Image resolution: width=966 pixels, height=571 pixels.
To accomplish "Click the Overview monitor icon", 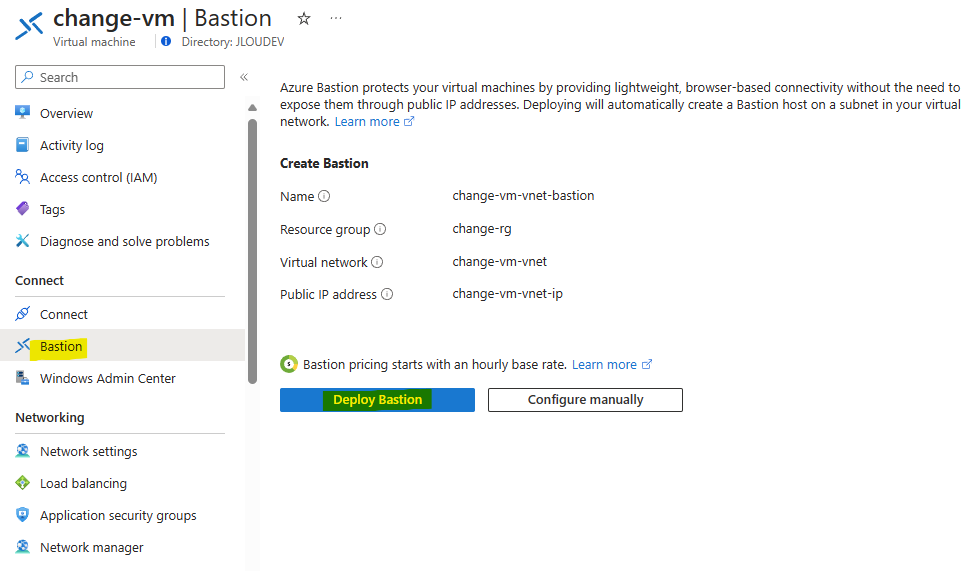I will click(x=23, y=113).
